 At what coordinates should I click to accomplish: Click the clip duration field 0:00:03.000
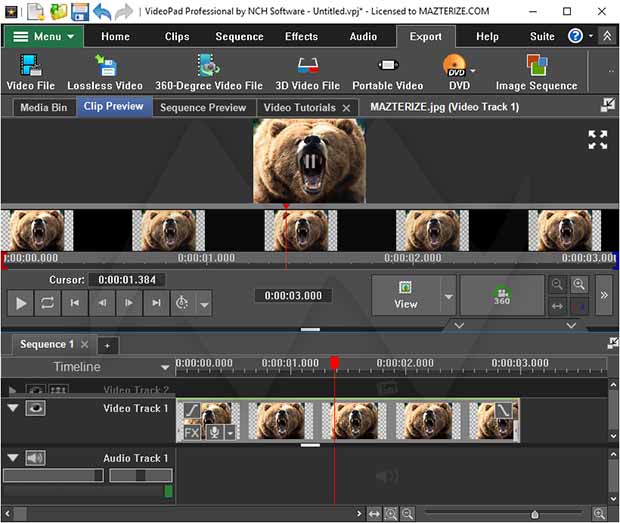pos(293,296)
